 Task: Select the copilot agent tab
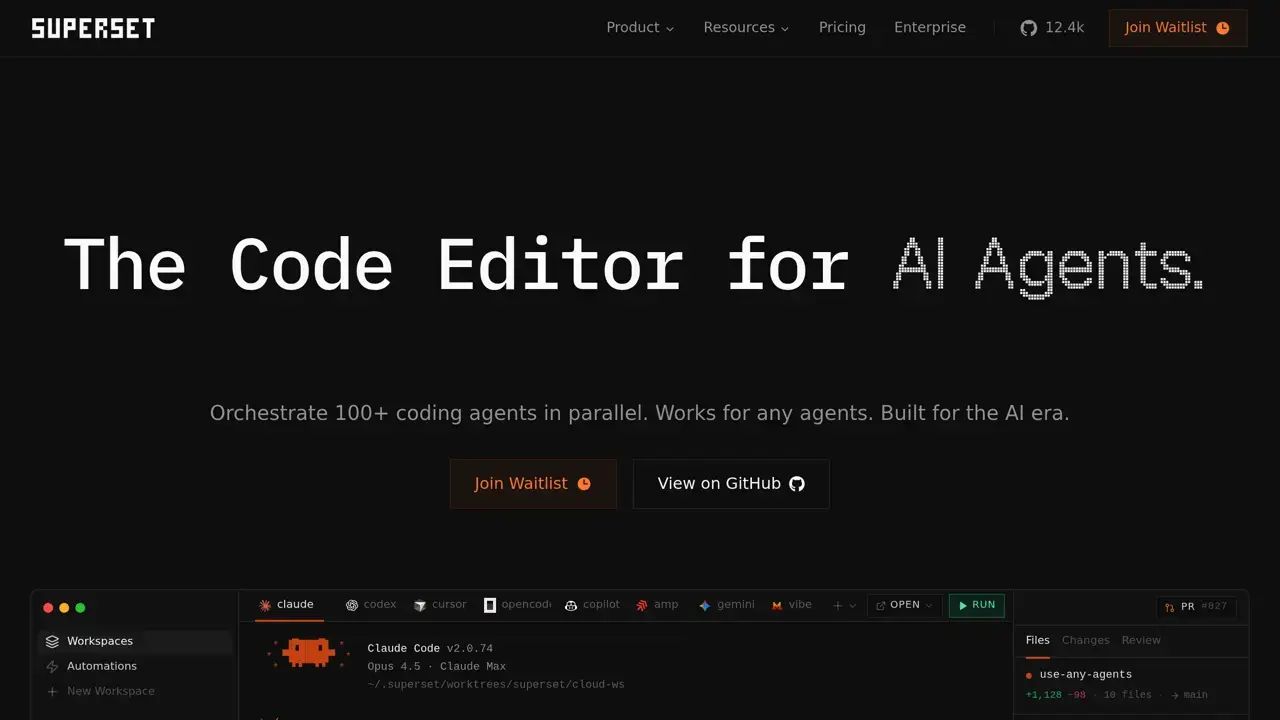coord(592,605)
